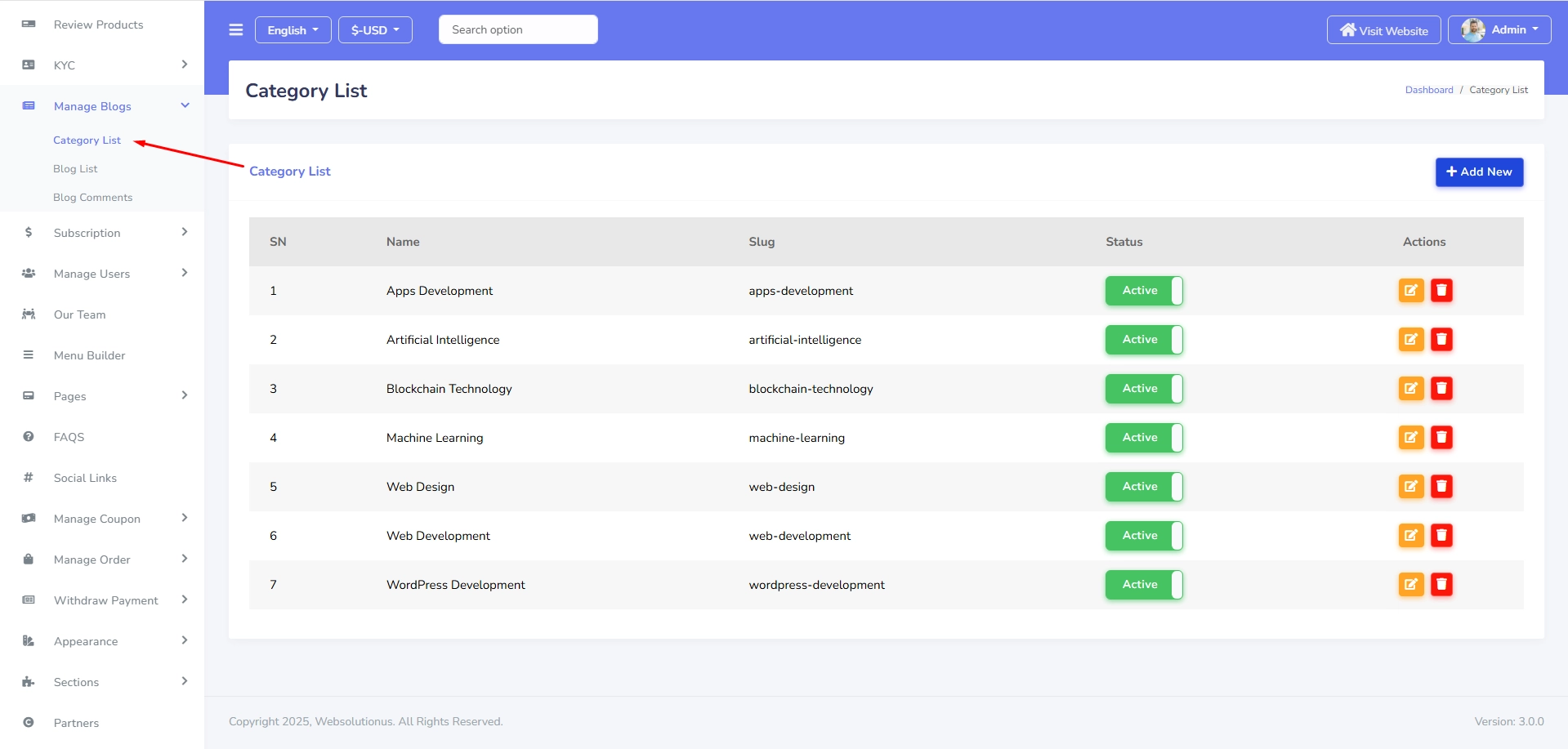This screenshot has width=1568, height=749.
Task: Delete the Artificial Intelligence category
Action: tap(1442, 339)
